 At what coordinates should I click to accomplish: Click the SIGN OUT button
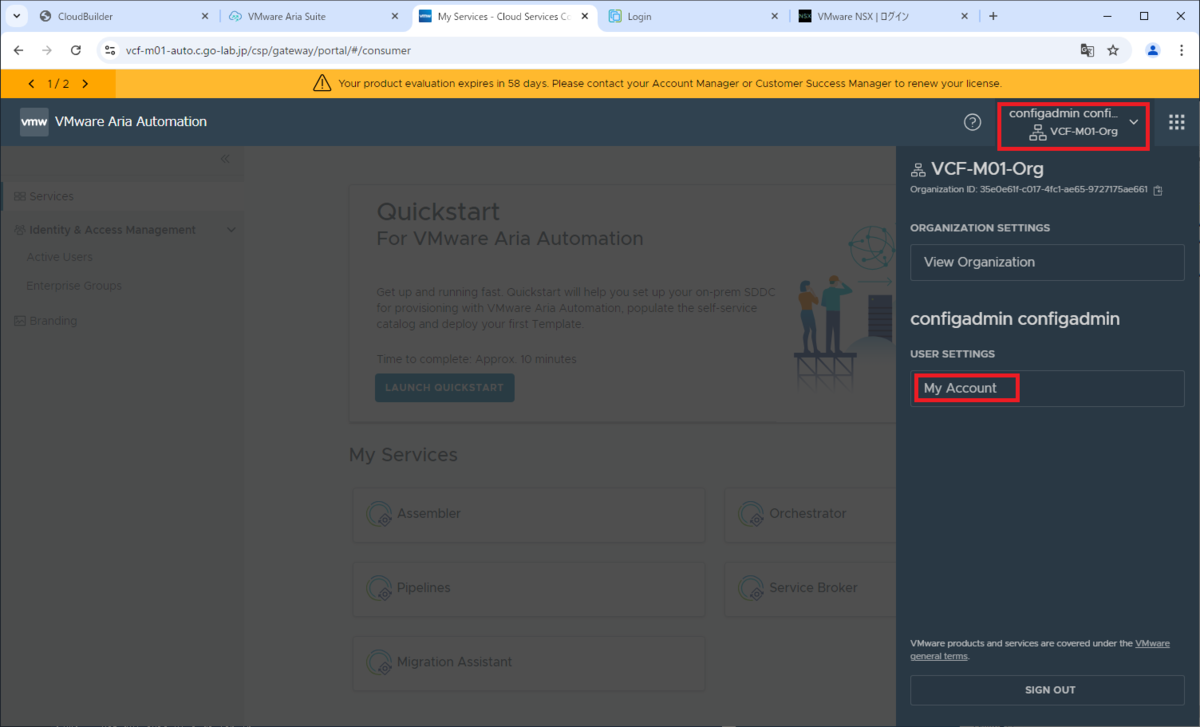tap(1047, 690)
